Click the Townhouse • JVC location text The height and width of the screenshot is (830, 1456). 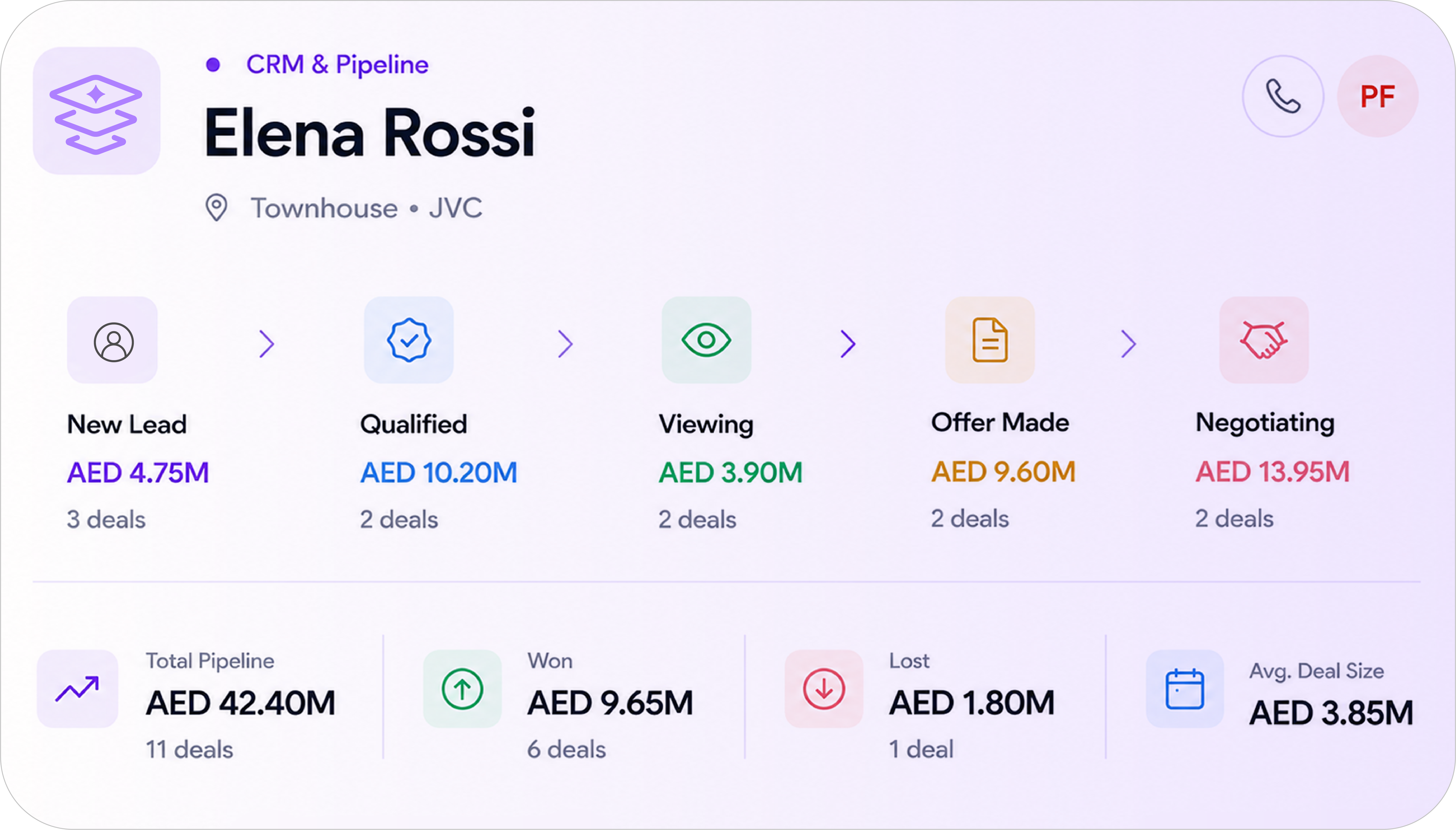click(367, 208)
